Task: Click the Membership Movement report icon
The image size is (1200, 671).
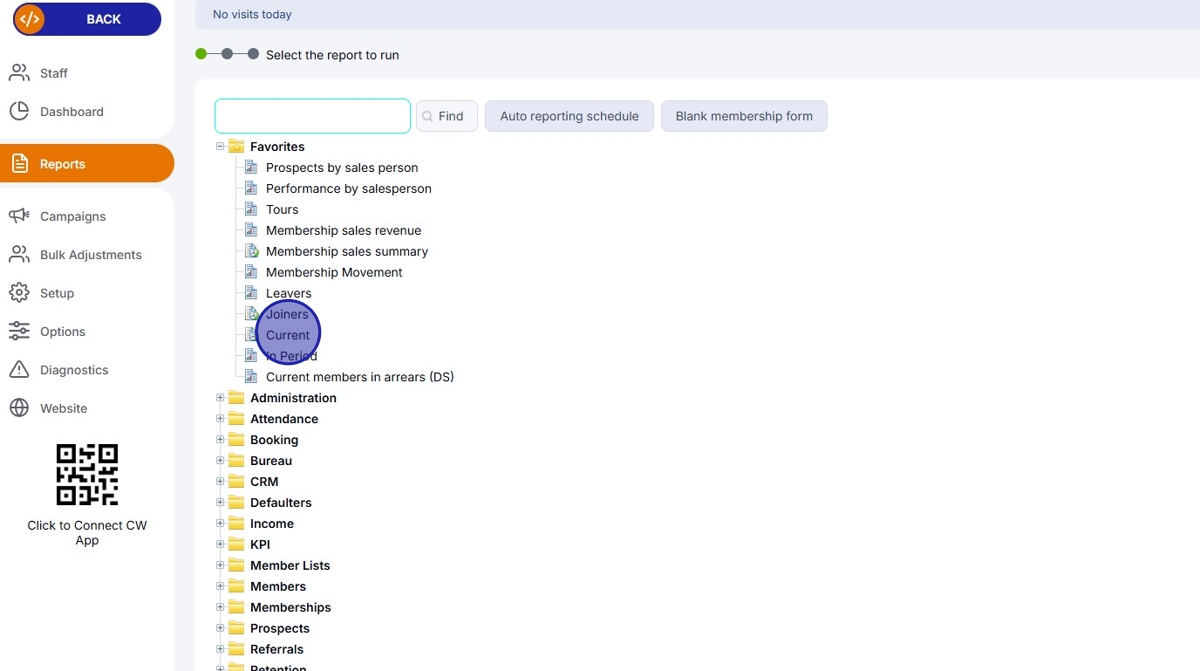Action: point(252,272)
